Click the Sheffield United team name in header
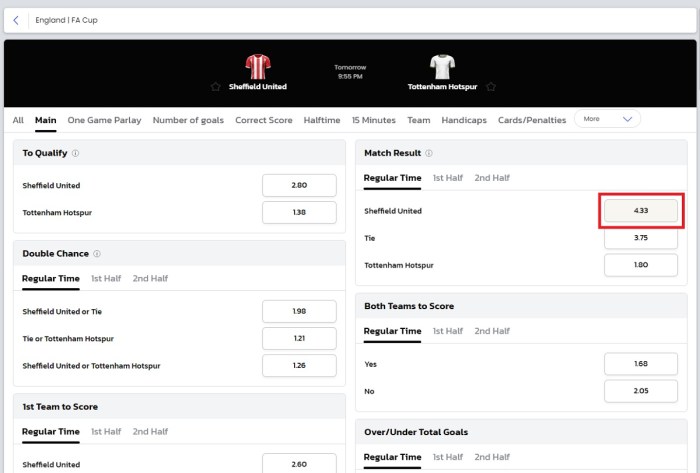Viewport: 700px width, 473px height. click(258, 87)
